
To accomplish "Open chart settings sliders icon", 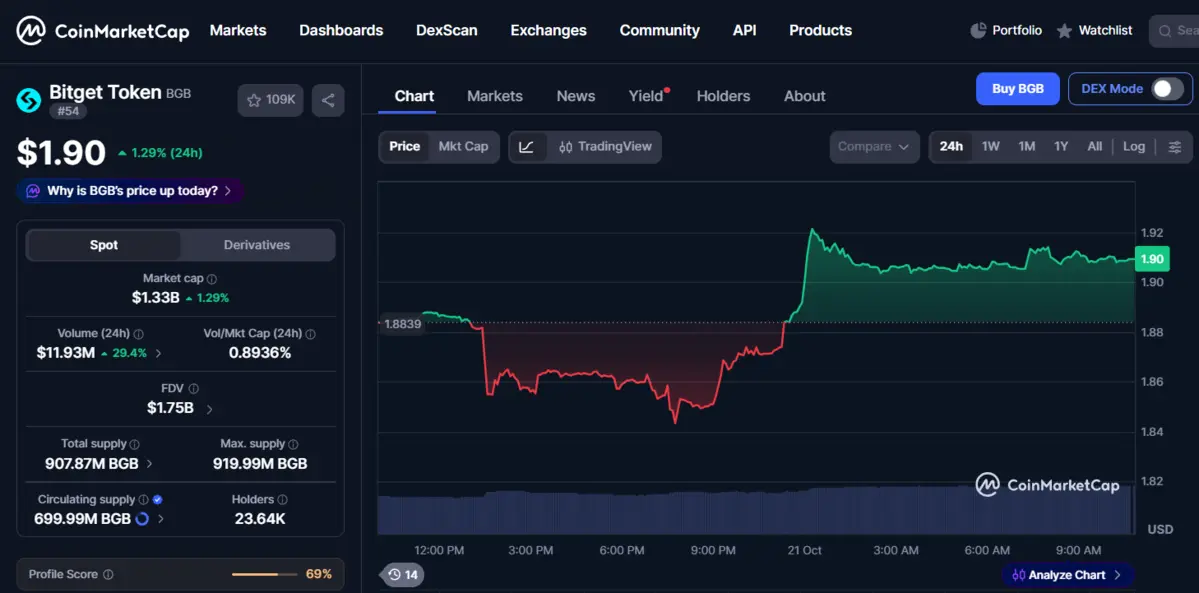I will click(1175, 147).
